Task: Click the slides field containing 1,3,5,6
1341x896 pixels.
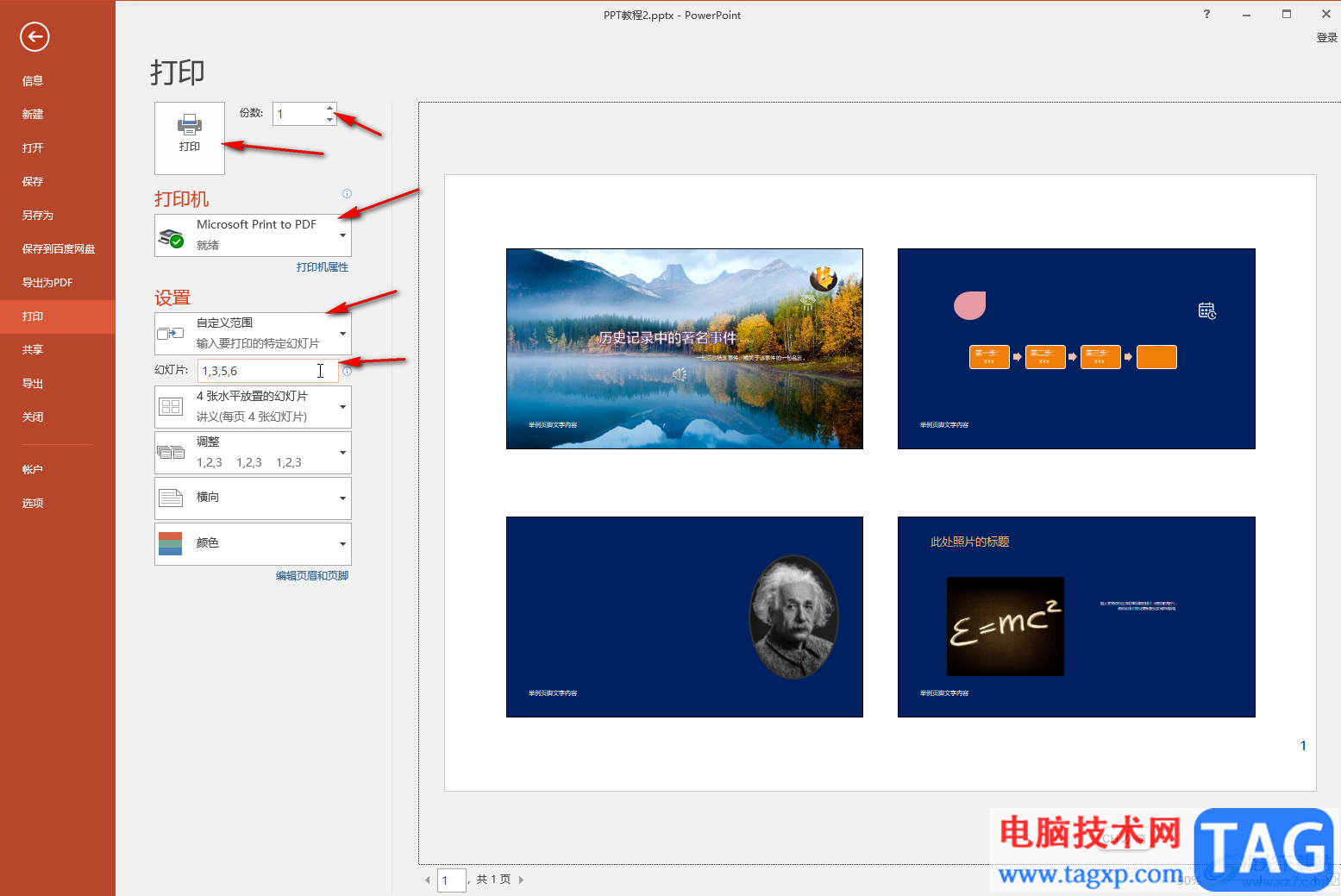Action: pyautogui.click(x=268, y=371)
